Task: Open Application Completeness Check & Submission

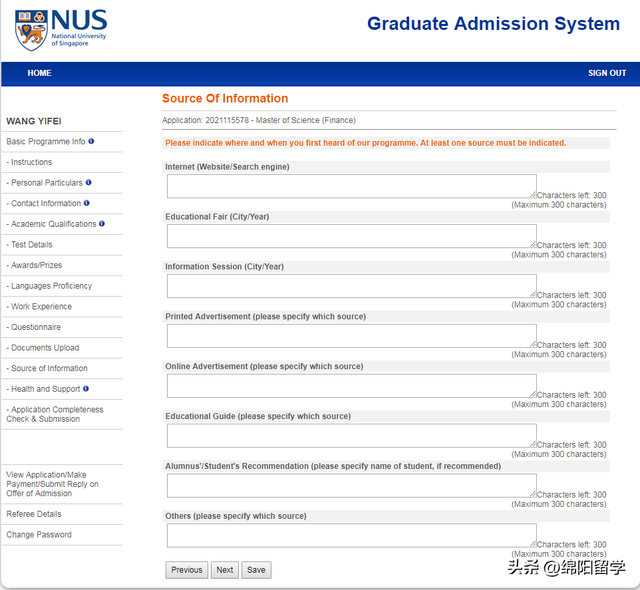Action: pyautogui.click(x=55, y=414)
